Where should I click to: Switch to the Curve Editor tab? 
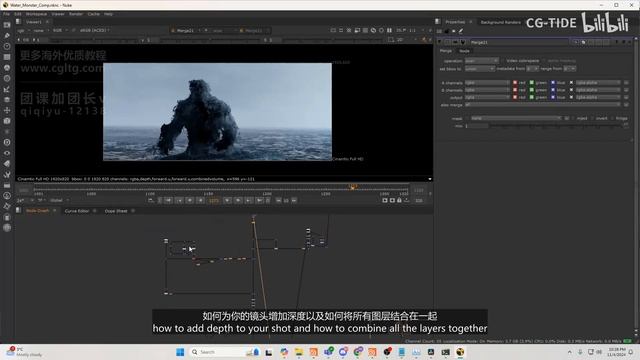click(x=77, y=211)
